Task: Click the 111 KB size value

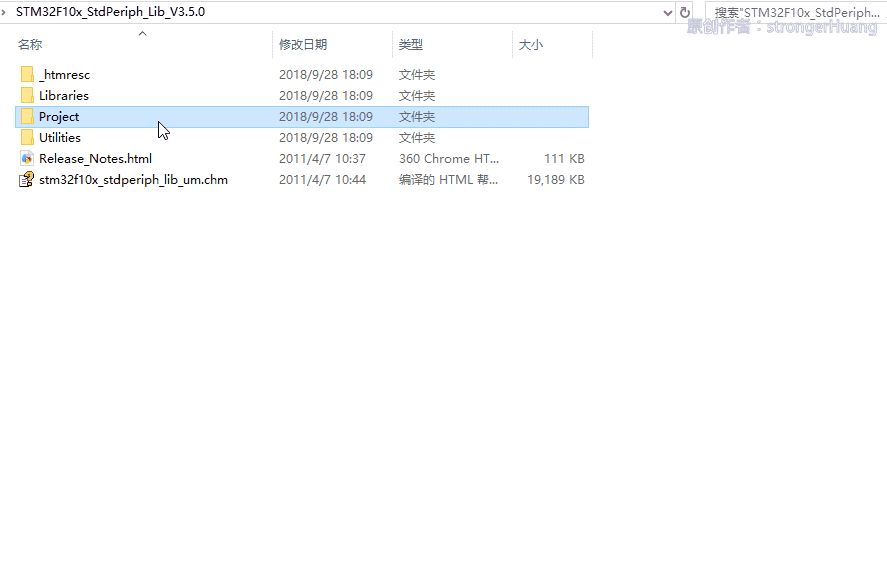Action: [x=565, y=158]
